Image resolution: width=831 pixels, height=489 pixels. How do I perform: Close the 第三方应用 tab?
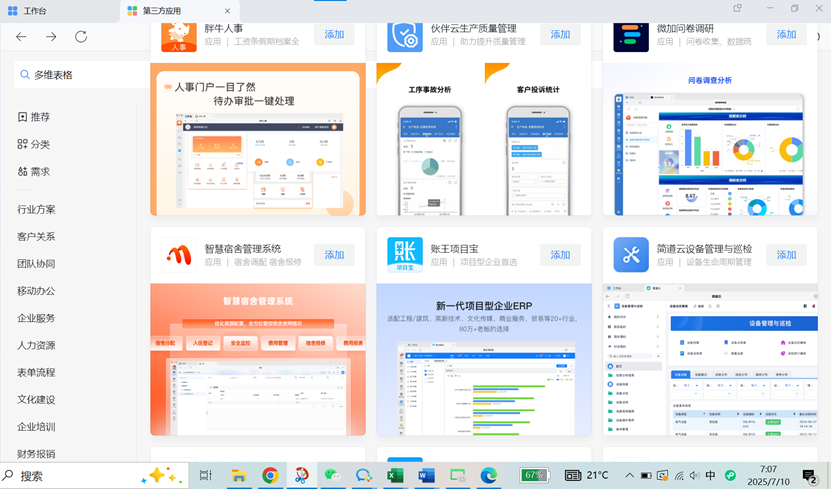click(x=227, y=11)
